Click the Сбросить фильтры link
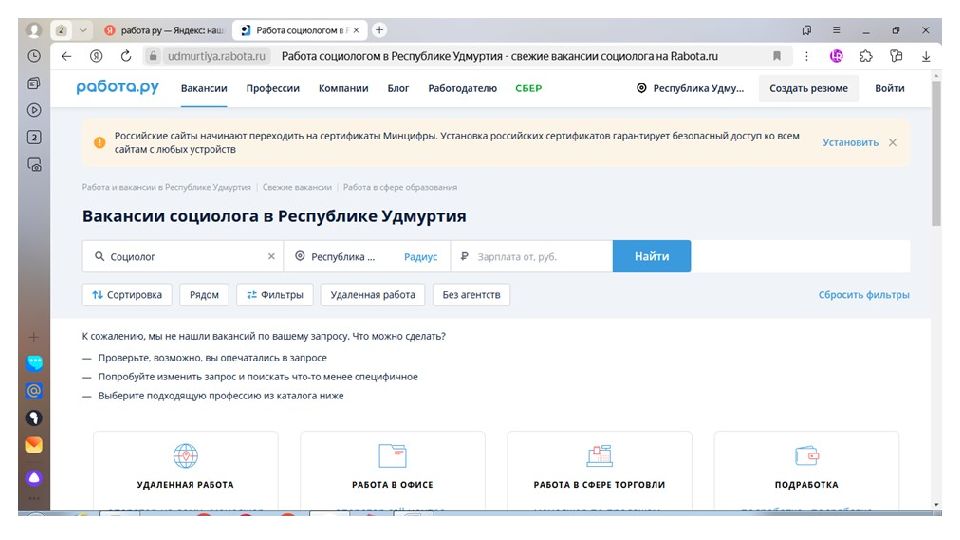This screenshot has height=540, width=960. [x=864, y=295]
